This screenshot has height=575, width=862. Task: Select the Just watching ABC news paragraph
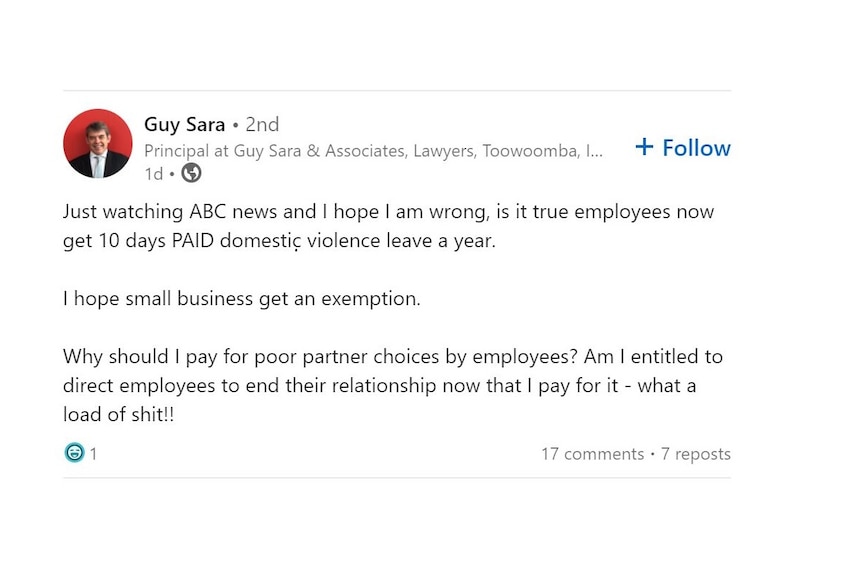tap(389, 226)
